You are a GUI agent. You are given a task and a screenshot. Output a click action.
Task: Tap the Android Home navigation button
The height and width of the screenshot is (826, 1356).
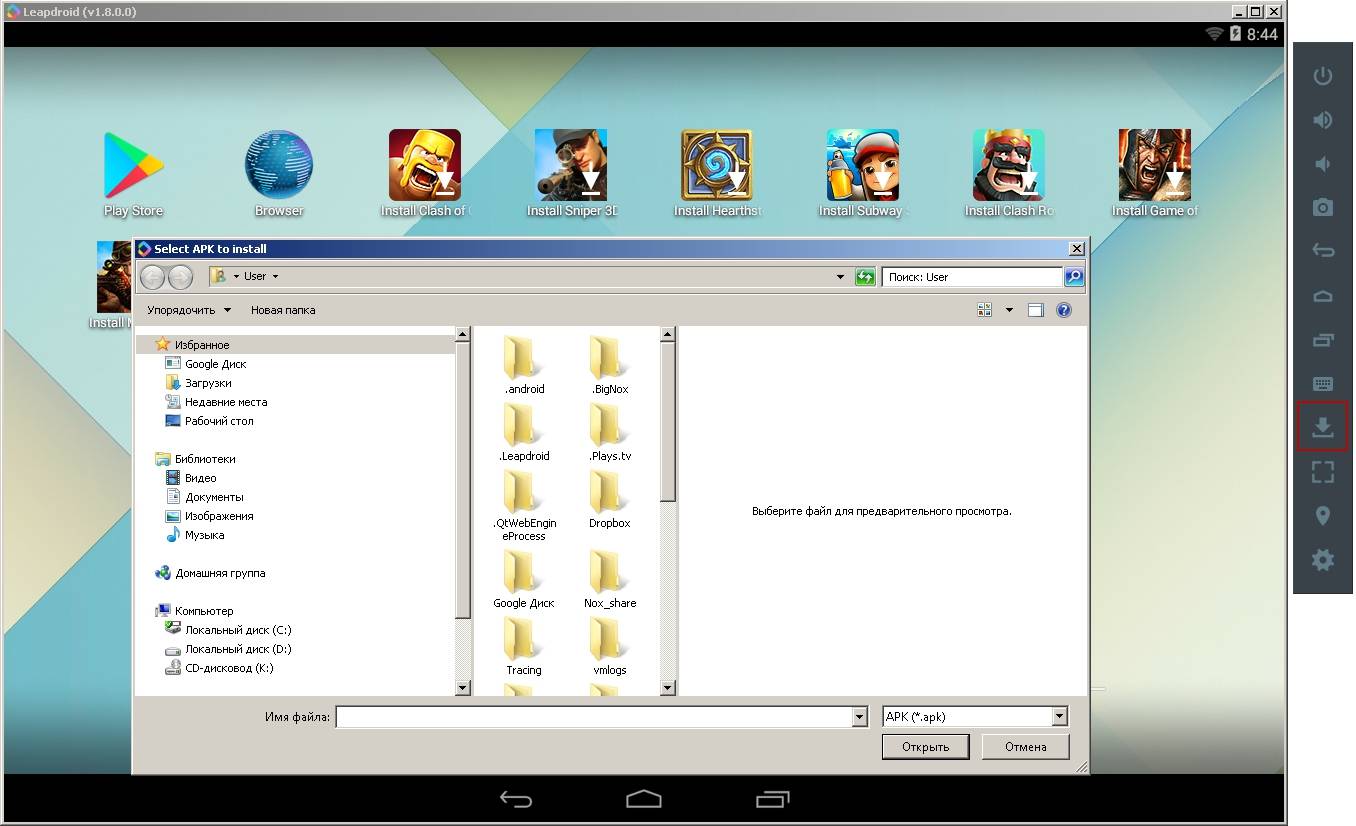tap(644, 799)
